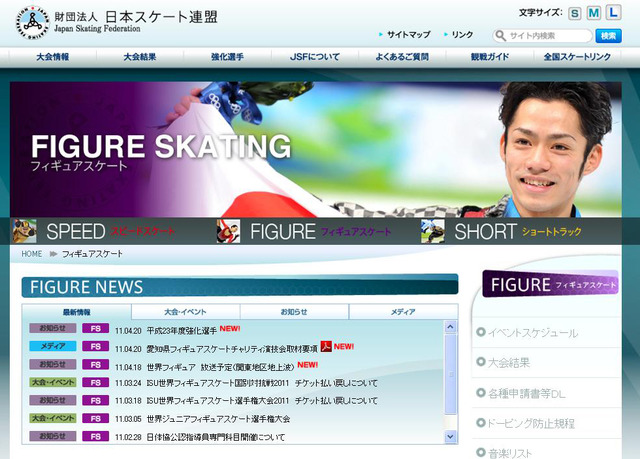Click フィギュアスケート in the breadcrumb
Viewport: 640px width, 459px height.
point(92,254)
